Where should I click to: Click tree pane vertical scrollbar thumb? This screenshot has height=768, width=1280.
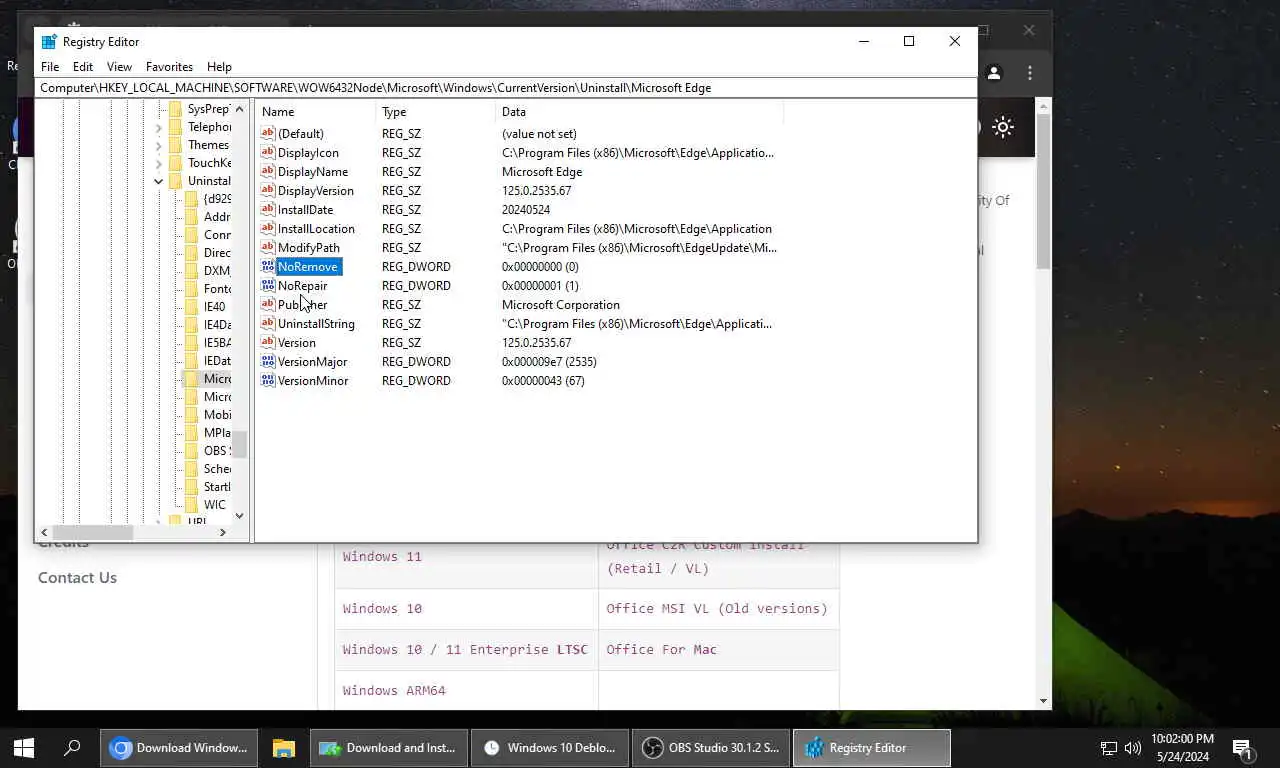click(x=240, y=445)
